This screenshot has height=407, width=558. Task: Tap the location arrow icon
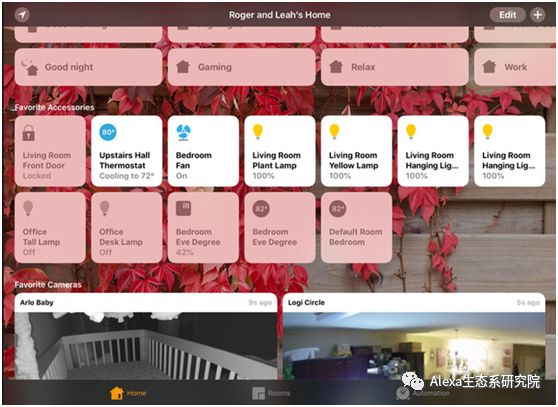[22, 15]
